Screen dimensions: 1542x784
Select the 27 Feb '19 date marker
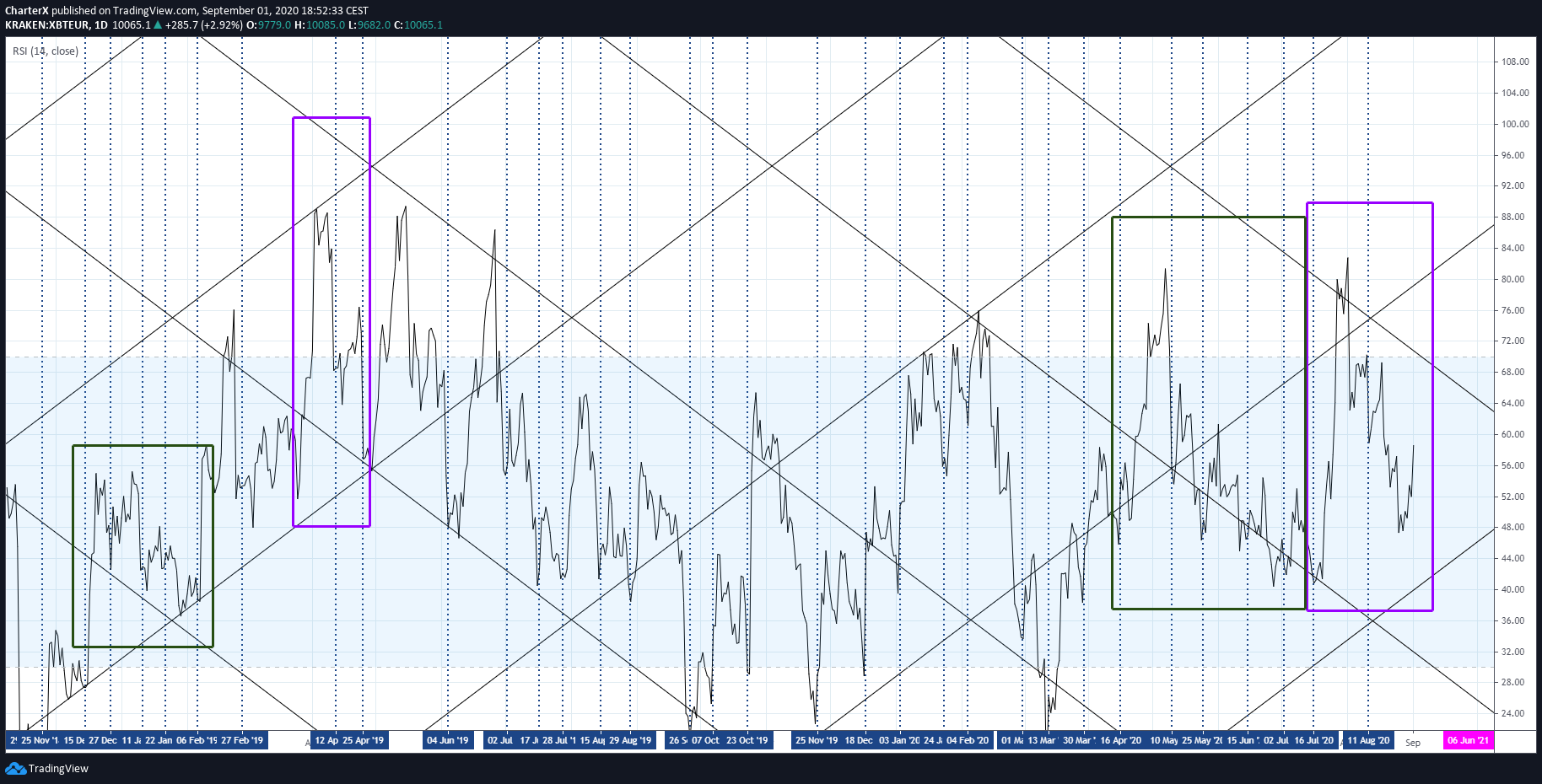242,740
